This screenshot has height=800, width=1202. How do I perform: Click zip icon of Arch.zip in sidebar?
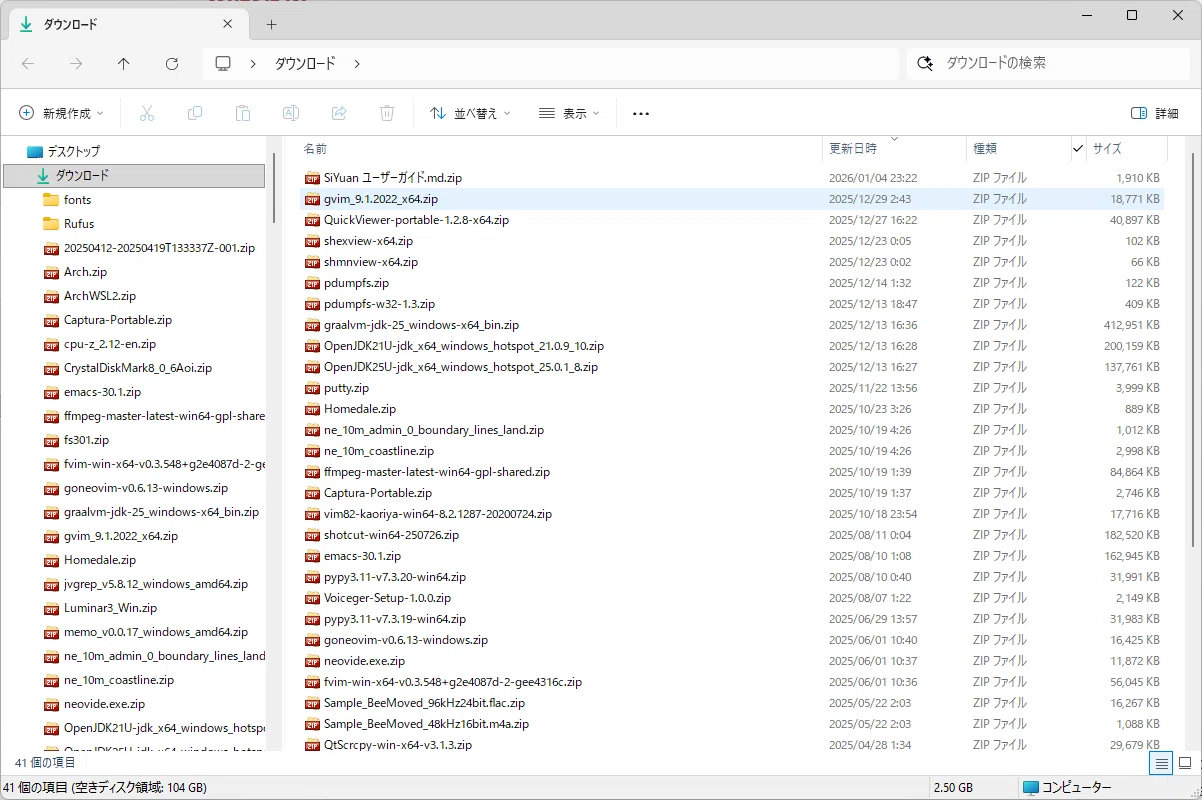(51, 272)
